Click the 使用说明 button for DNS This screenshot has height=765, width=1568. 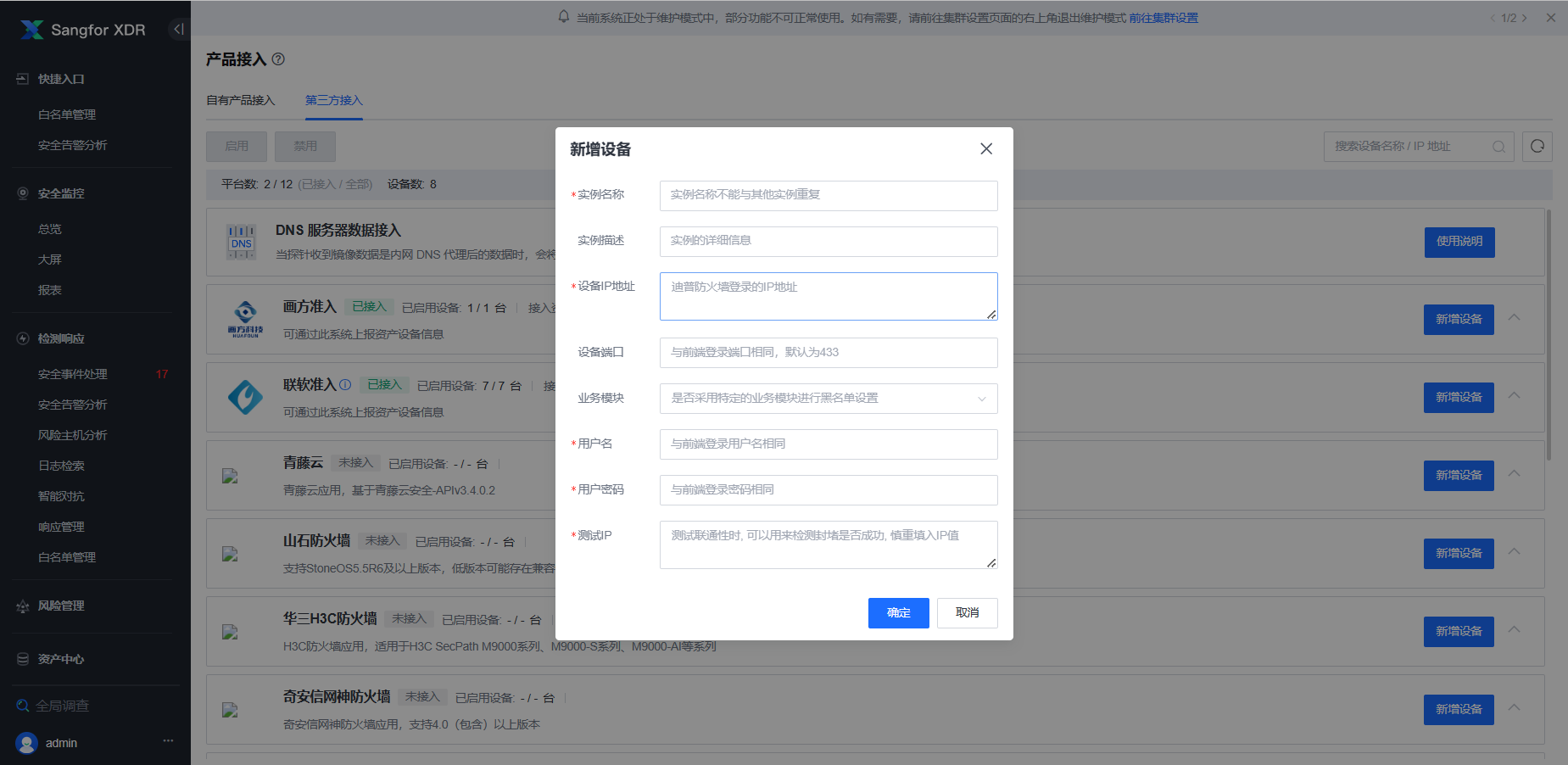click(x=1459, y=242)
